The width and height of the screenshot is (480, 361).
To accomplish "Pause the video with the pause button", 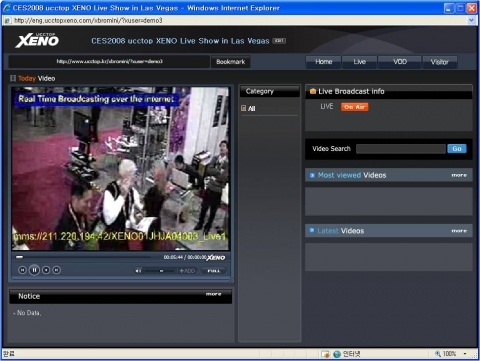I will 34,270.
